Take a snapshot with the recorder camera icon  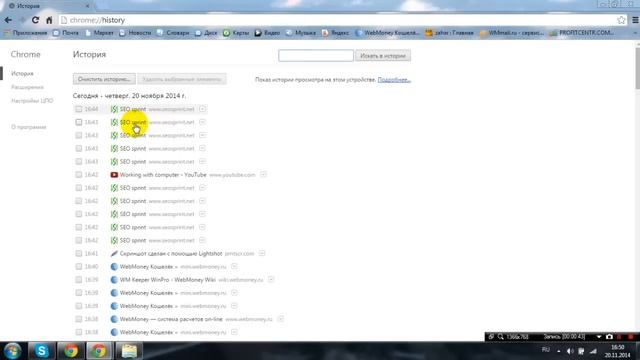(609, 337)
